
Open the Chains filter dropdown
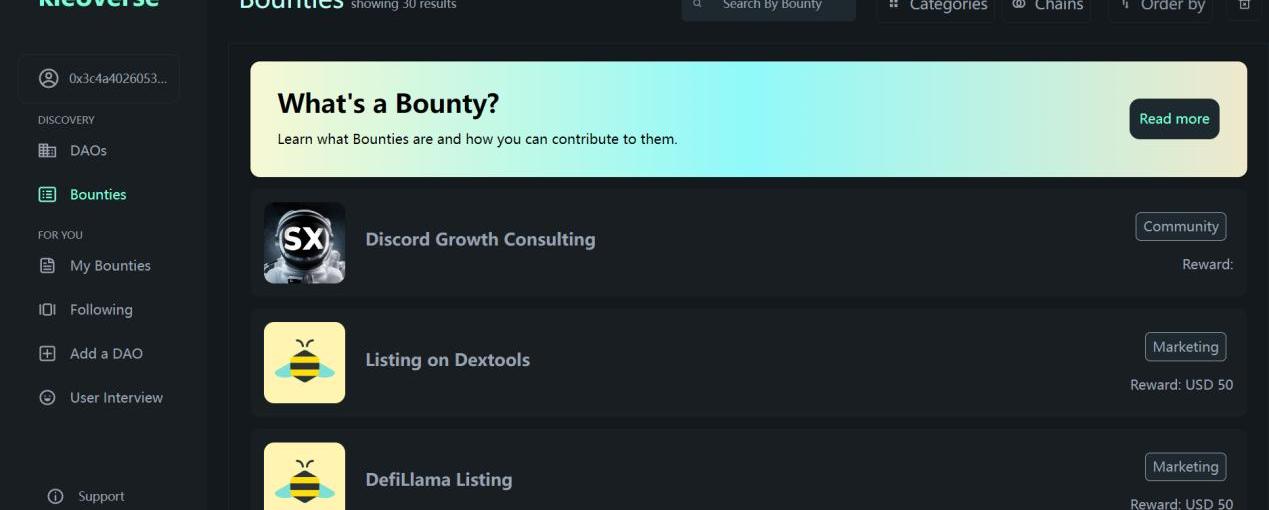tap(1046, 6)
